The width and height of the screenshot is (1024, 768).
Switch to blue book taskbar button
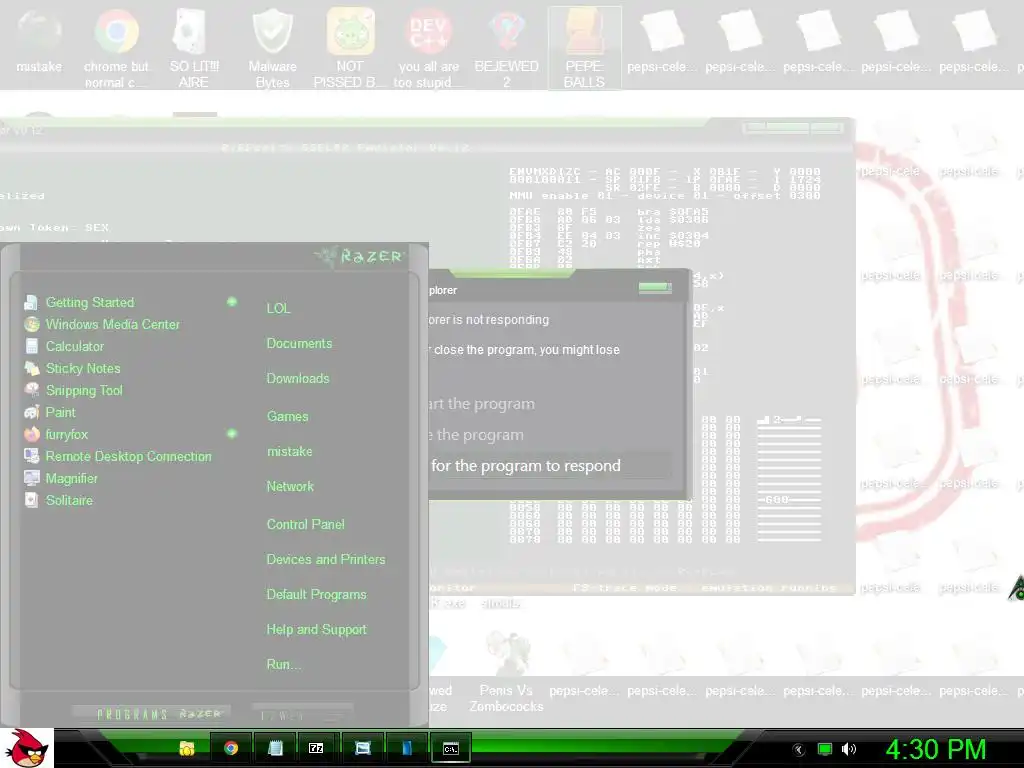[x=406, y=748]
